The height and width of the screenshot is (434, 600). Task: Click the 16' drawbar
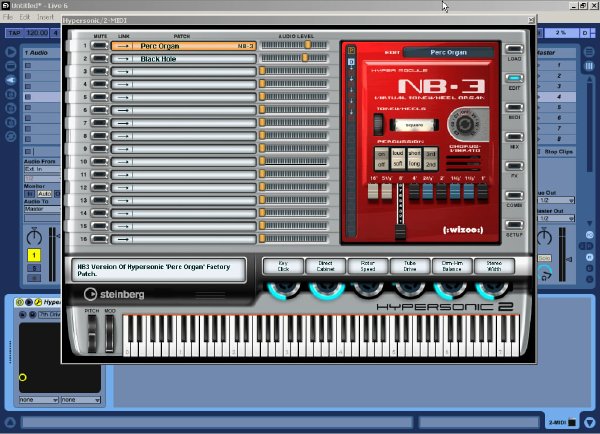(x=373, y=191)
